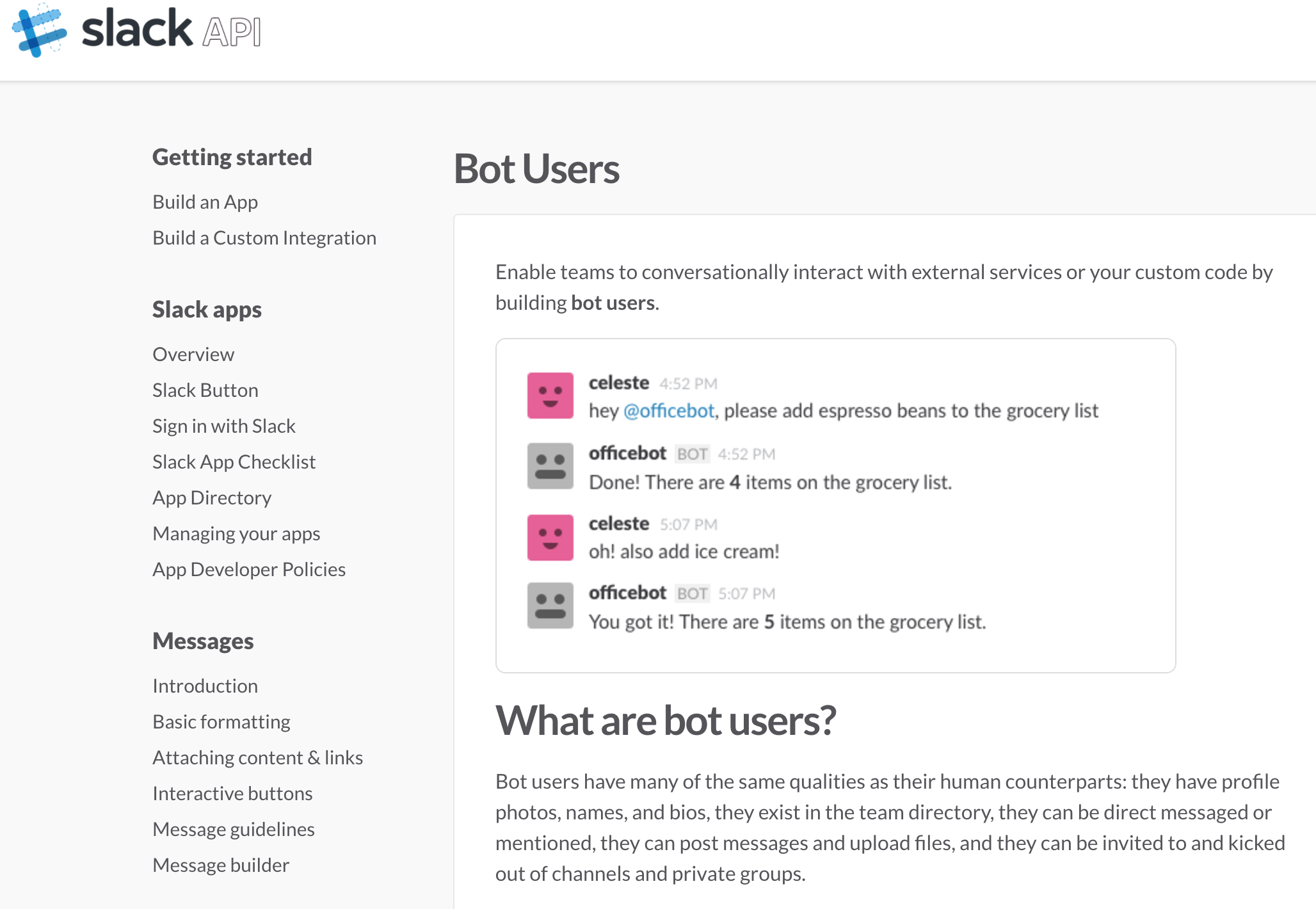Click the BOT badge on the second officebot message

pos(692,593)
